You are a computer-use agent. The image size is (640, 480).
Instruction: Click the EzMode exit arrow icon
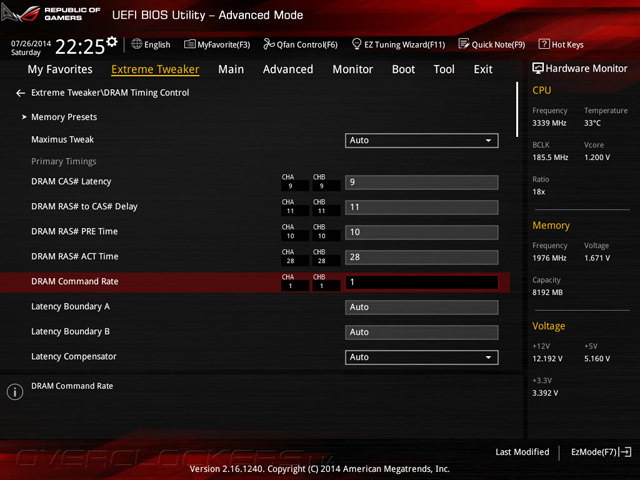pyautogui.click(x=626, y=452)
